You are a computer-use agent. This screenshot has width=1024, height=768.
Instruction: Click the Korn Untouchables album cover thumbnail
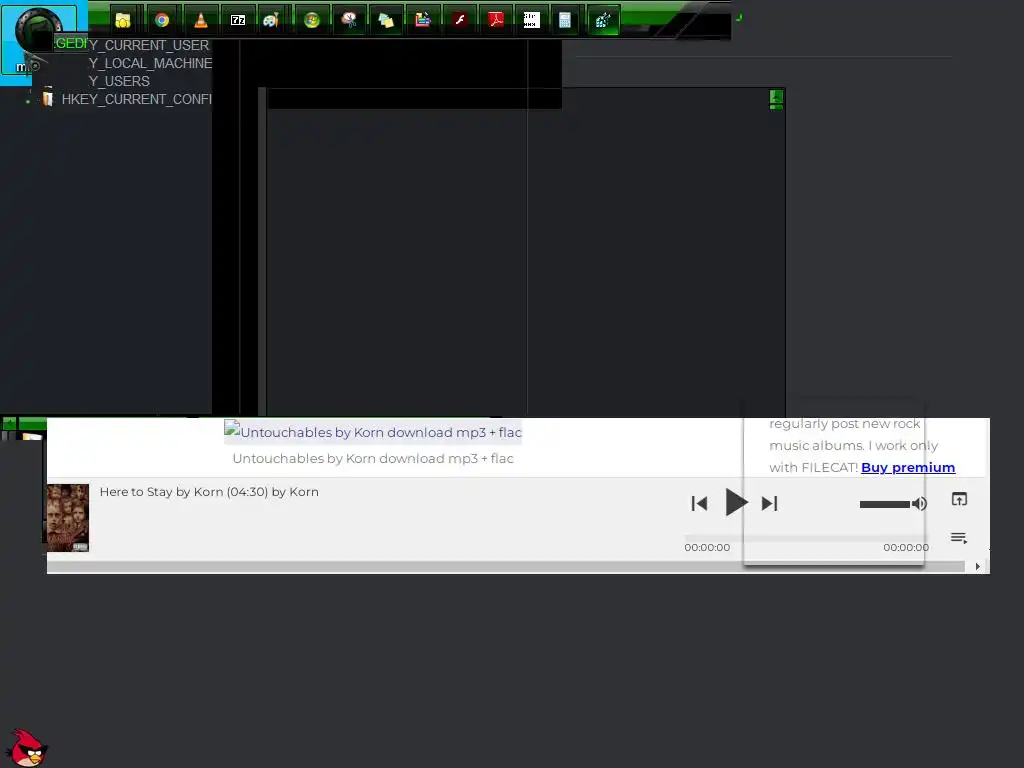pos(67,518)
